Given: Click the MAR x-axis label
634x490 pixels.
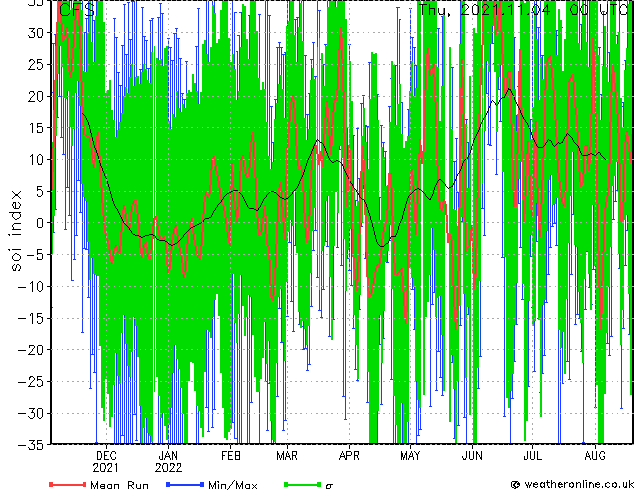Looking at the screenshot, I should (x=287, y=456).
